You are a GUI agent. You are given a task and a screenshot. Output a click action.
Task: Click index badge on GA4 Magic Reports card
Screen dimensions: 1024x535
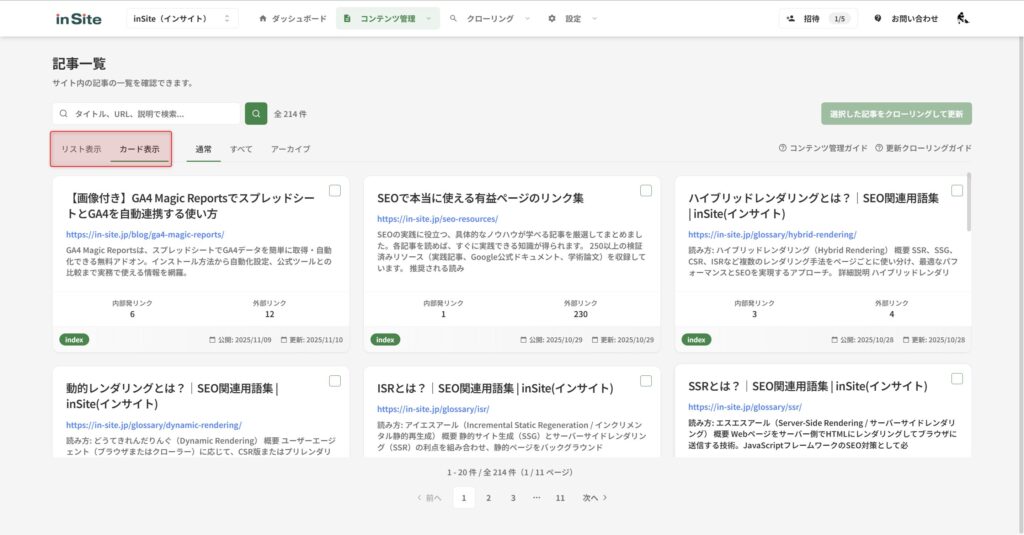(x=74, y=340)
